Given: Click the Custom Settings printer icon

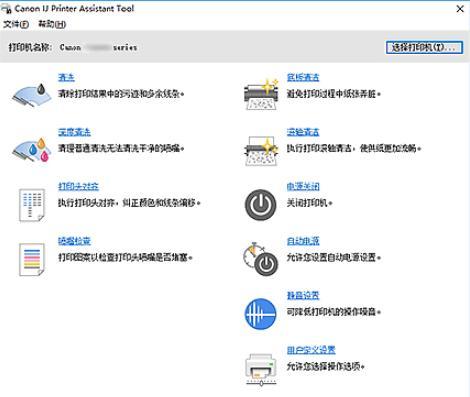Looking at the screenshot, I should [261, 370].
